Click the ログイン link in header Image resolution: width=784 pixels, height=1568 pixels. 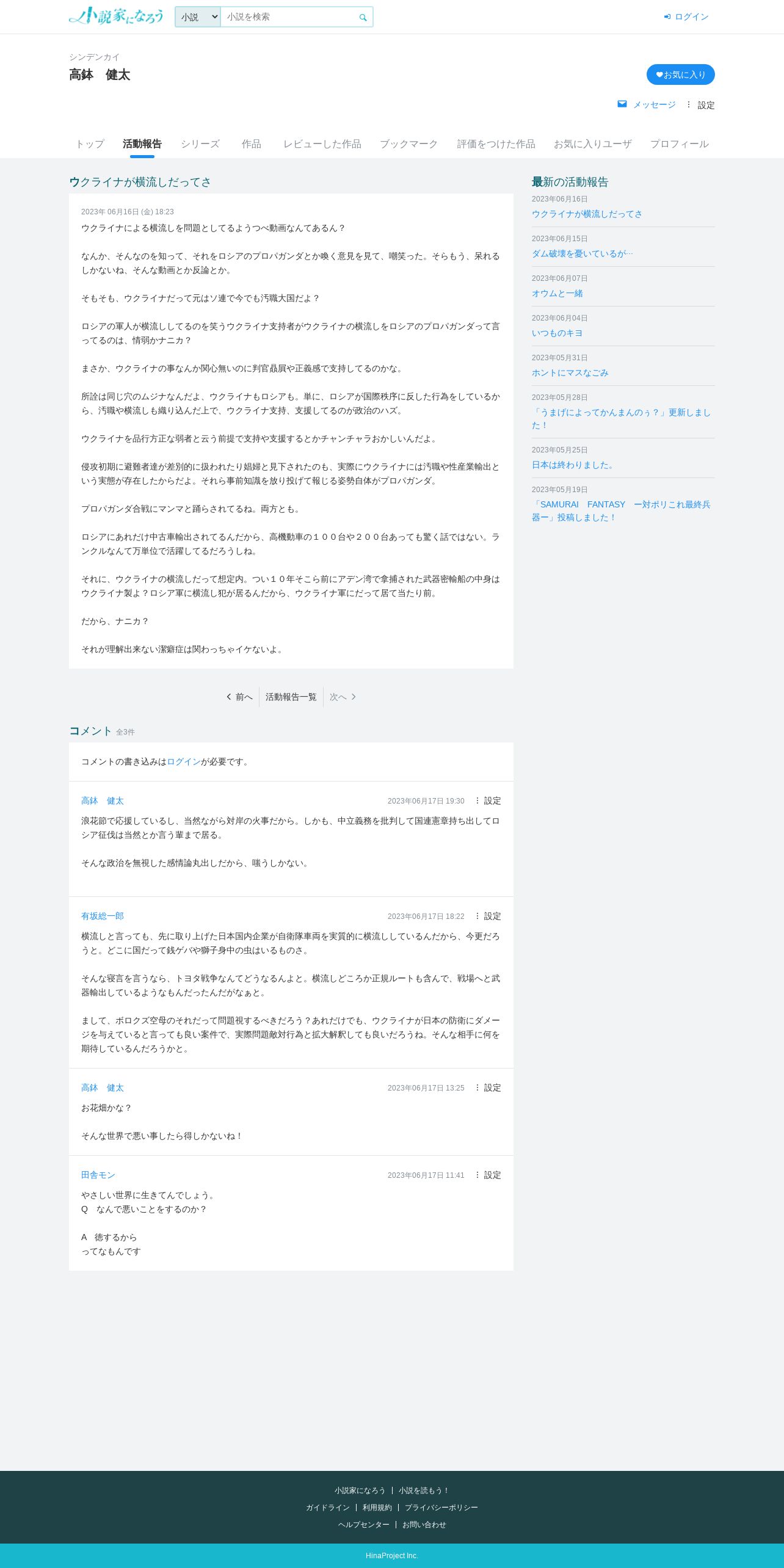(686, 16)
